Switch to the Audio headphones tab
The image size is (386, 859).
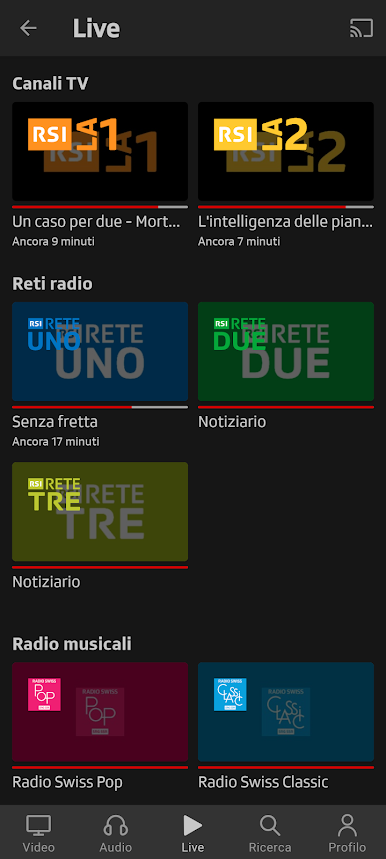(x=116, y=826)
